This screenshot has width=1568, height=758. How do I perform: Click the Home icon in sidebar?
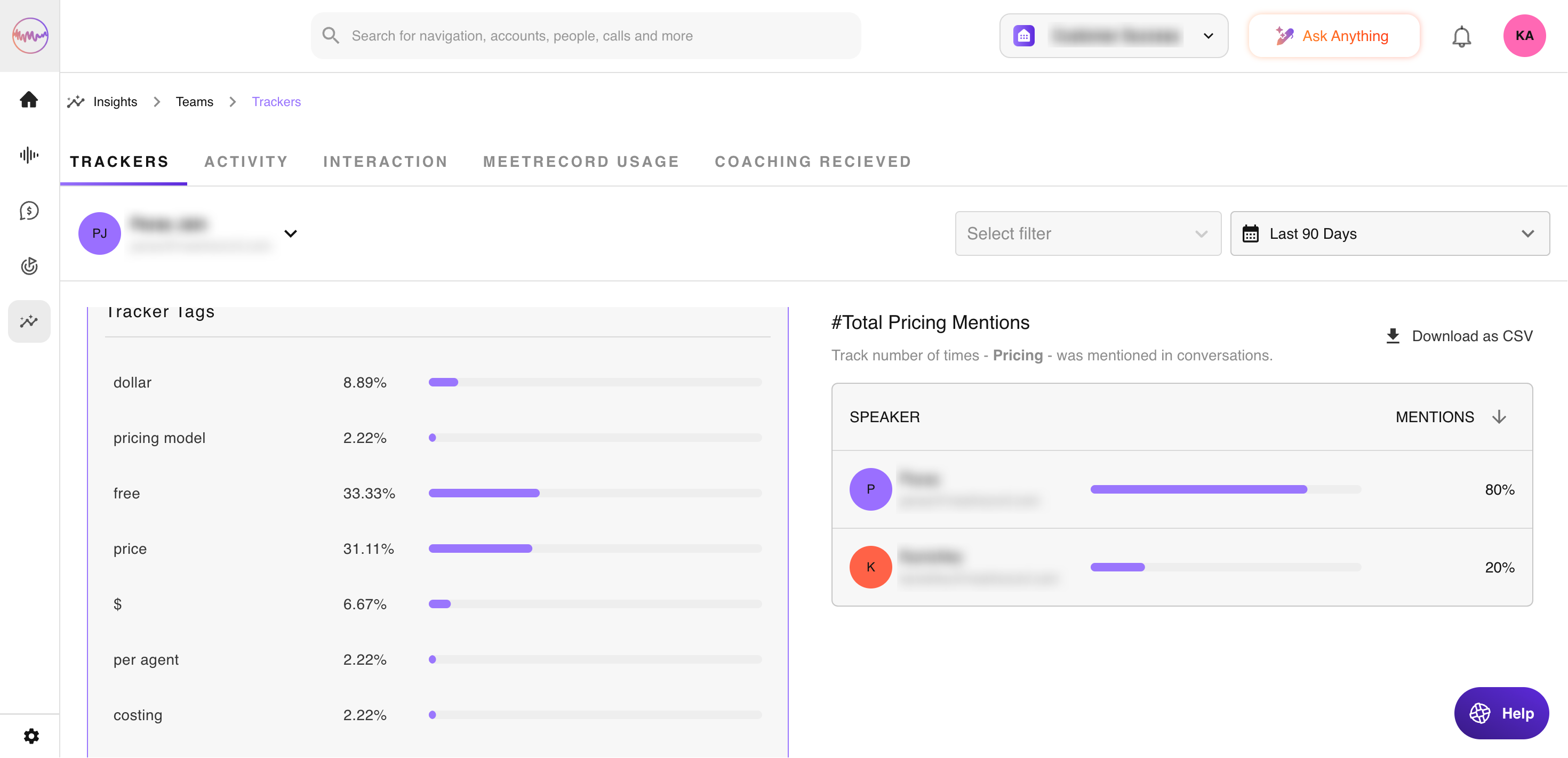[x=29, y=99]
